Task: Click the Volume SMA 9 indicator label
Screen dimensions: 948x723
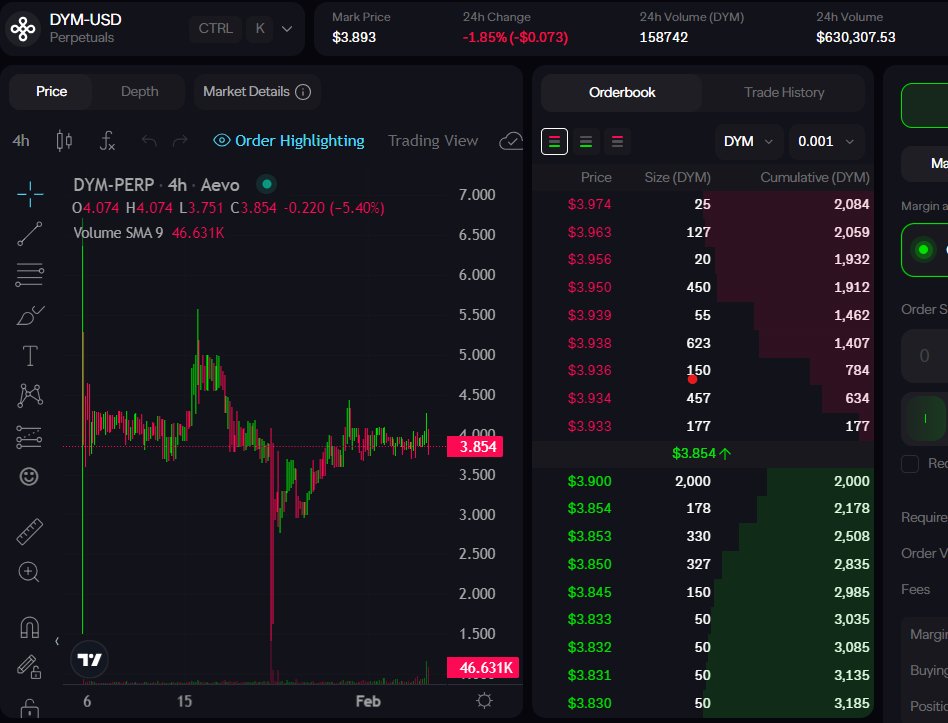Action: [118, 233]
